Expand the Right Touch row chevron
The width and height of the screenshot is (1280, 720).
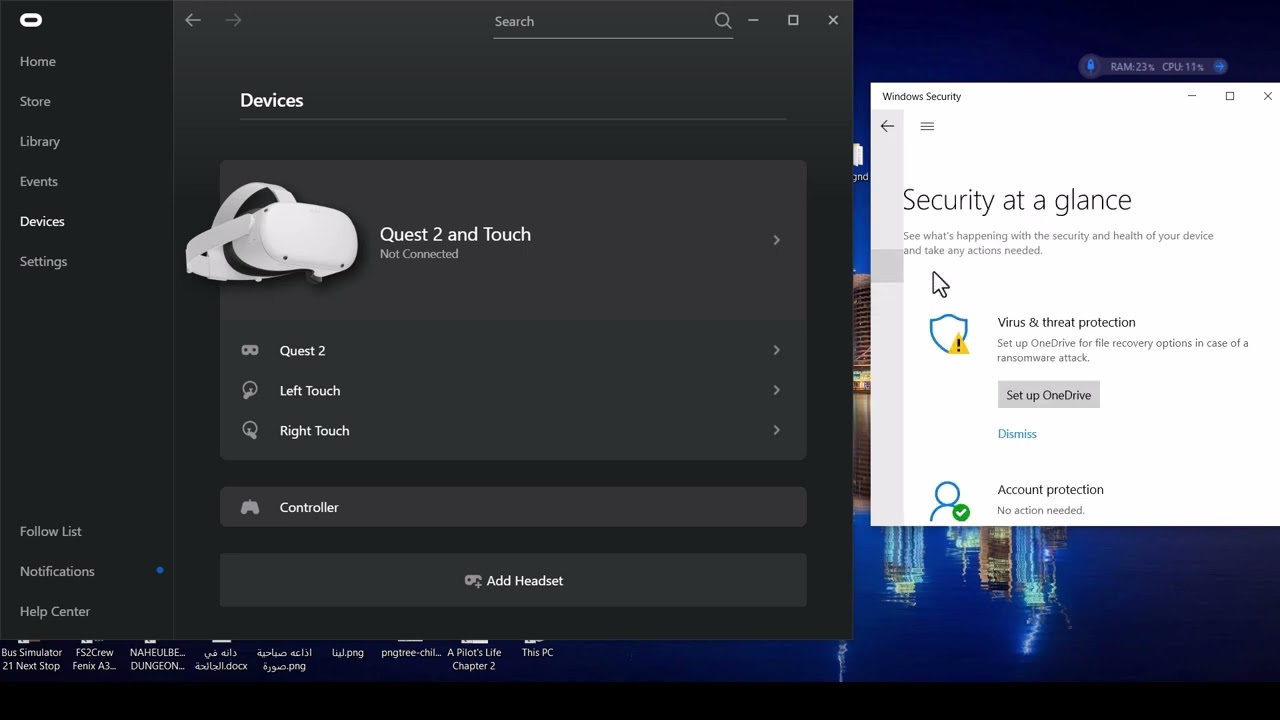point(776,430)
